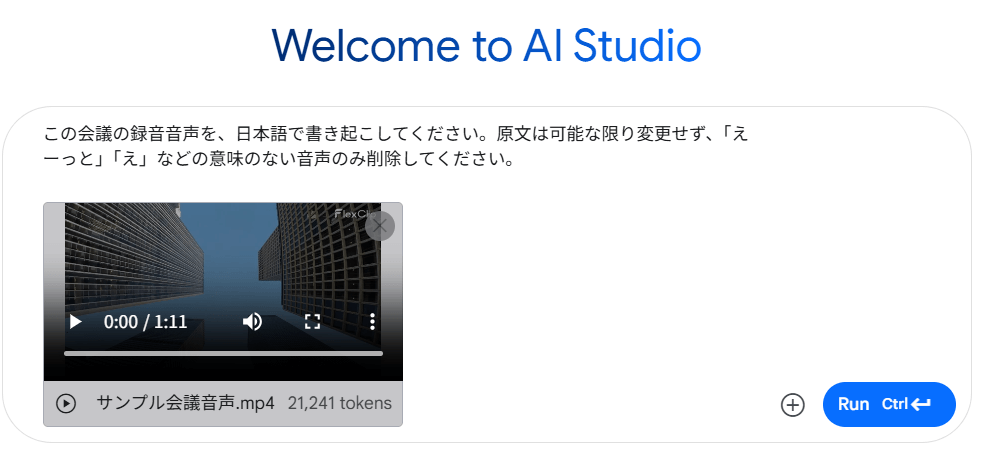Click the 21,241 tokens count
Viewport: 998px width, 460px height.
click(x=340, y=403)
